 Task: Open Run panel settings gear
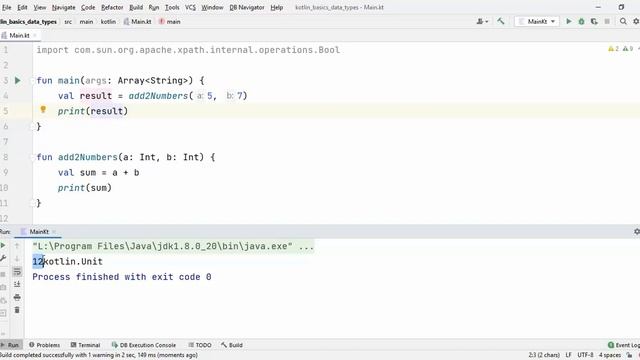(x=636, y=231)
